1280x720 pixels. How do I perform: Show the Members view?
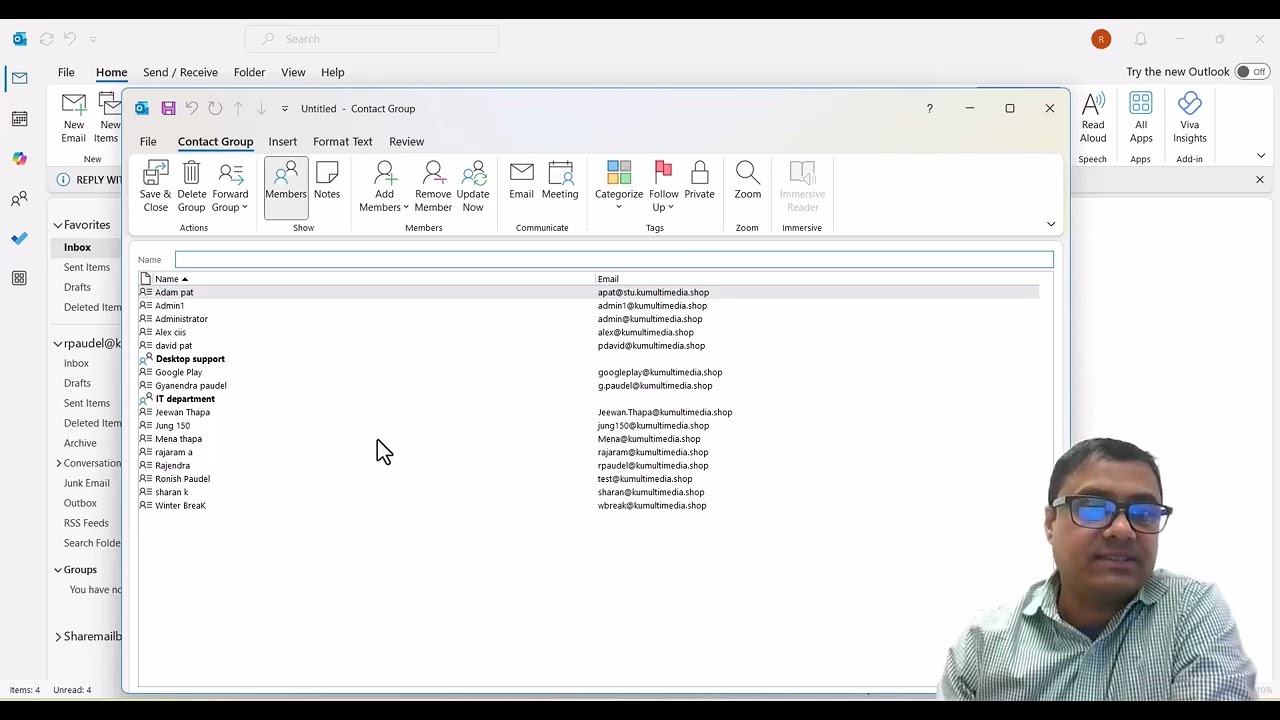[286, 187]
